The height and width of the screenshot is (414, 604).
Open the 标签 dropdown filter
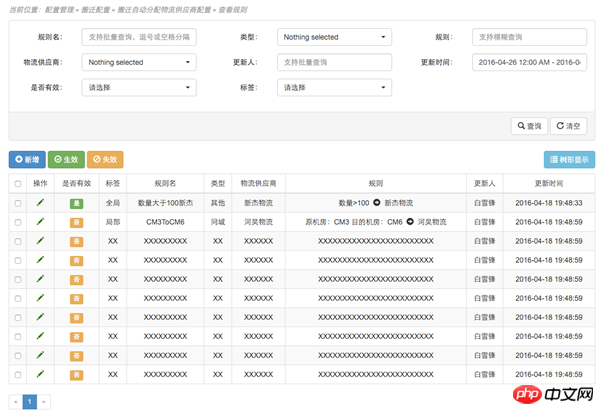point(334,87)
